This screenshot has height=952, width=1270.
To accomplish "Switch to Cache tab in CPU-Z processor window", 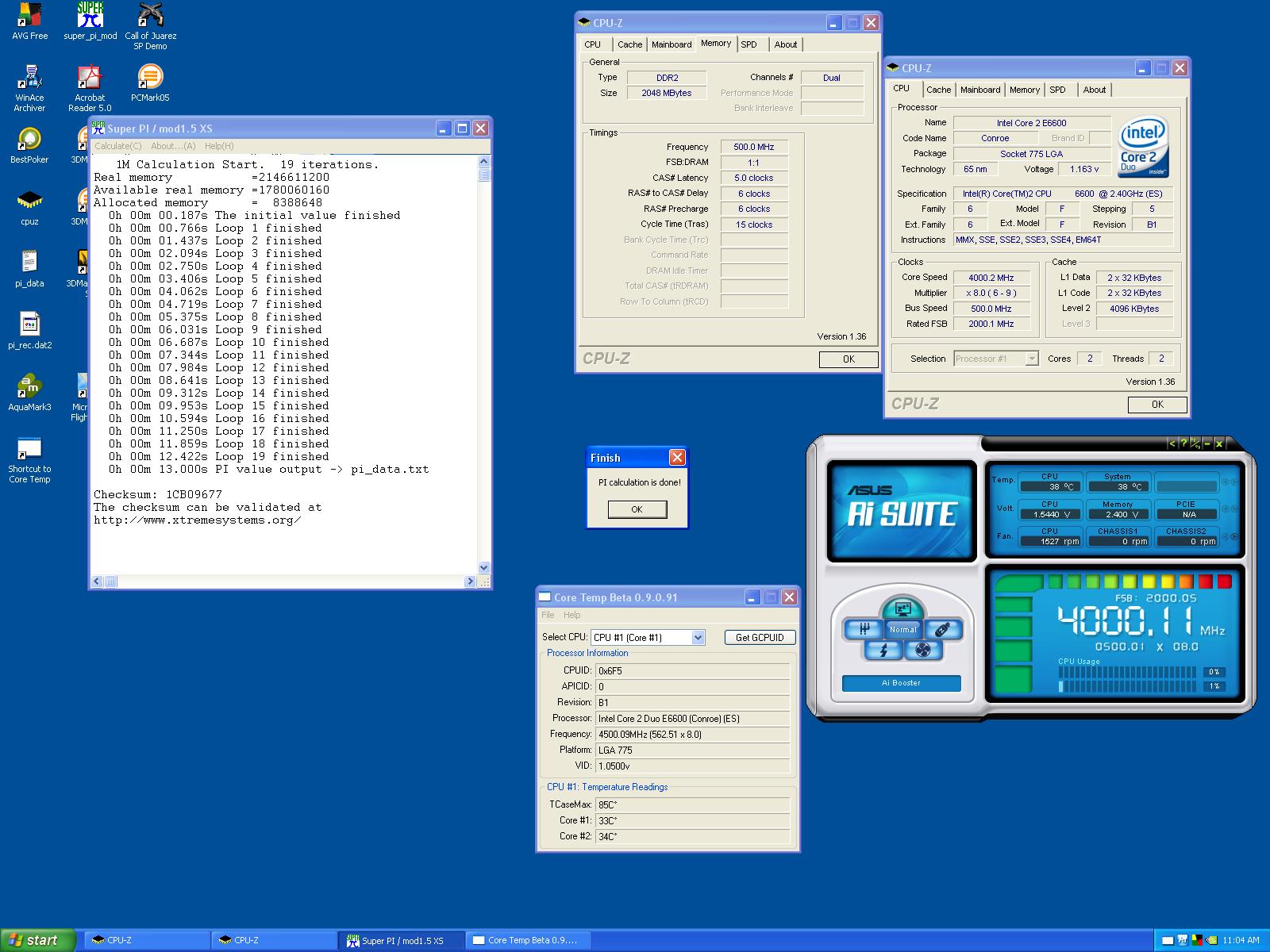I will [x=938, y=90].
